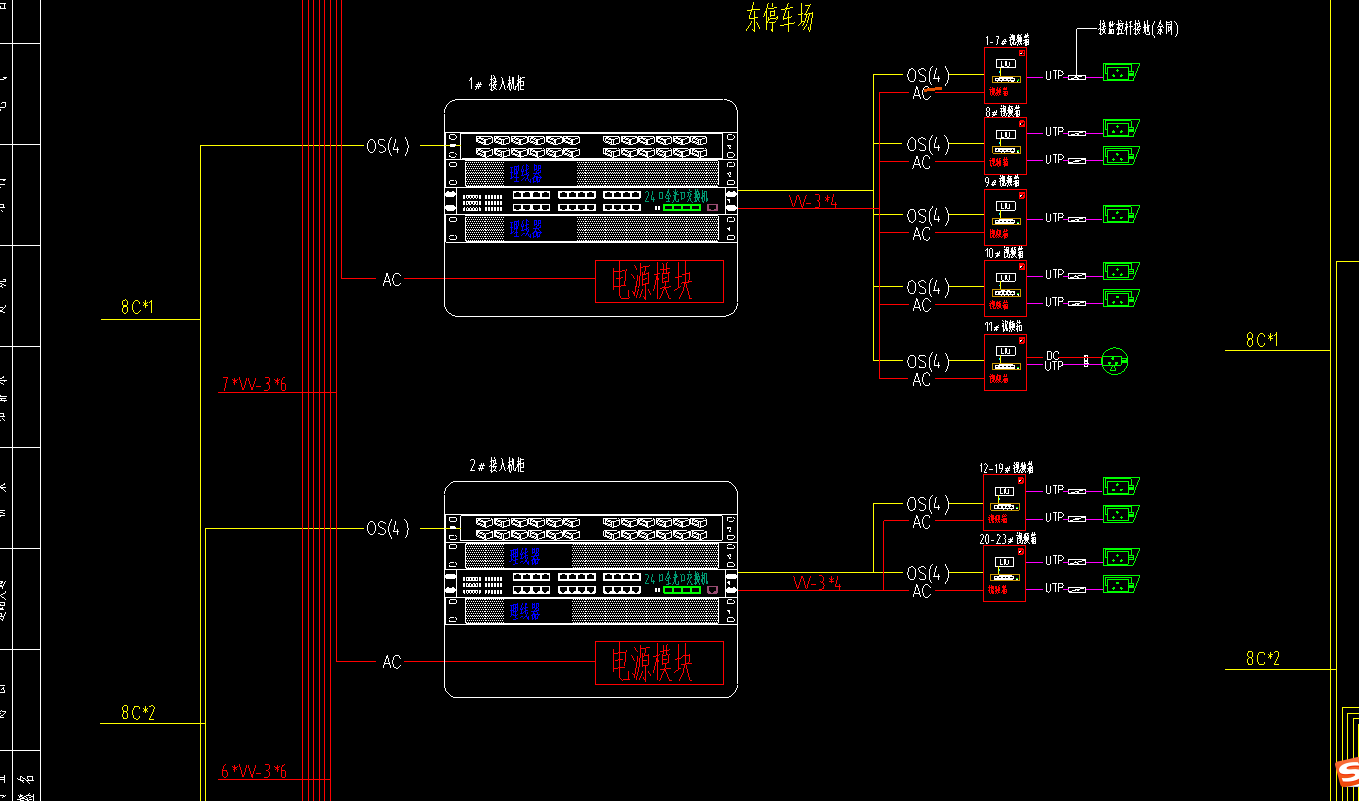Select the camera symbol connected to 9# 视频箱
1359x801 pixels.
pos(1121,214)
